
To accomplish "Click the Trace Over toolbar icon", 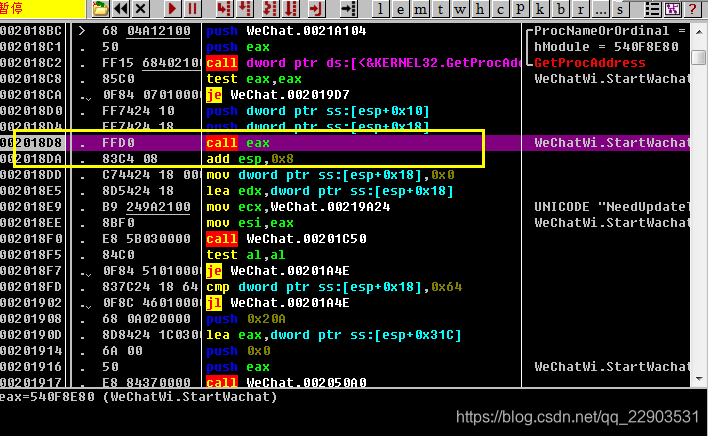I will 291,9.
